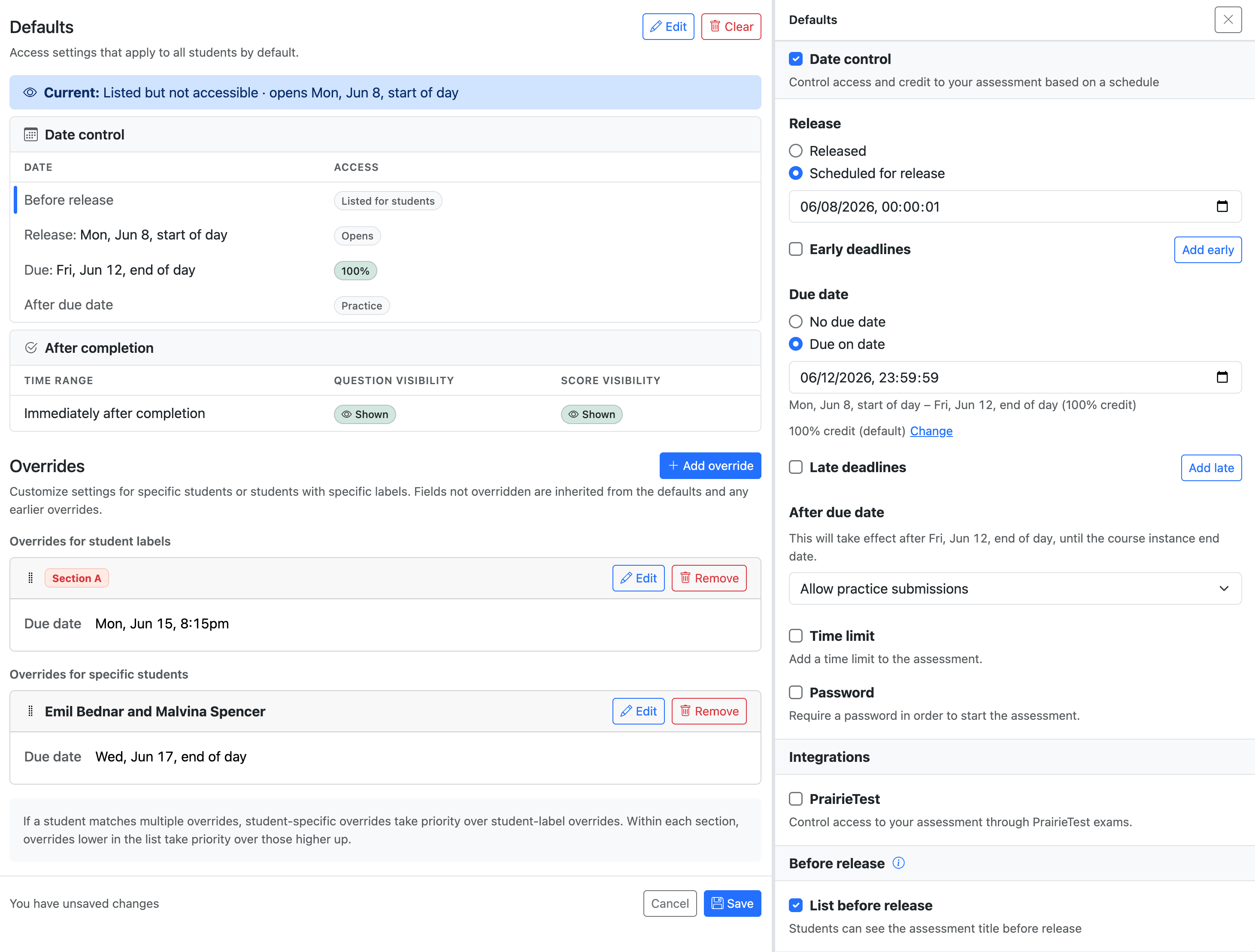Image resolution: width=1255 pixels, height=952 pixels.
Task: Remove the Emil Bednar and Malvina Spencer override
Action: coord(709,711)
